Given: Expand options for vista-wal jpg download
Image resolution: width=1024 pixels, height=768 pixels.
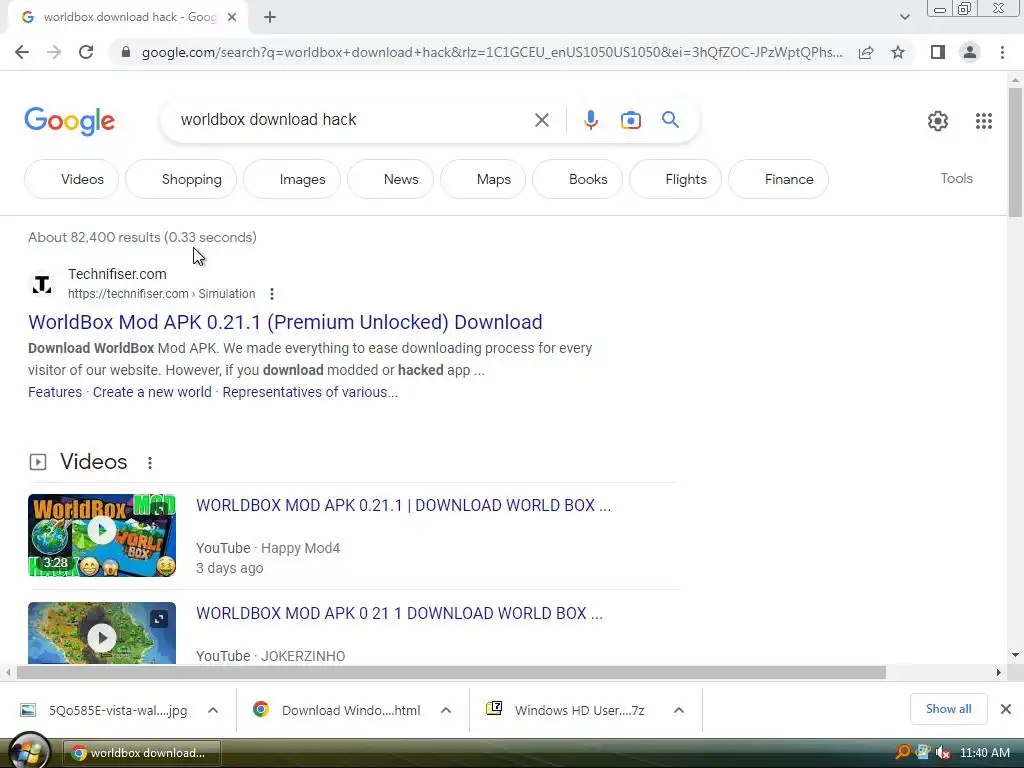Looking at the screenshot, I should (x=213, y=710).
